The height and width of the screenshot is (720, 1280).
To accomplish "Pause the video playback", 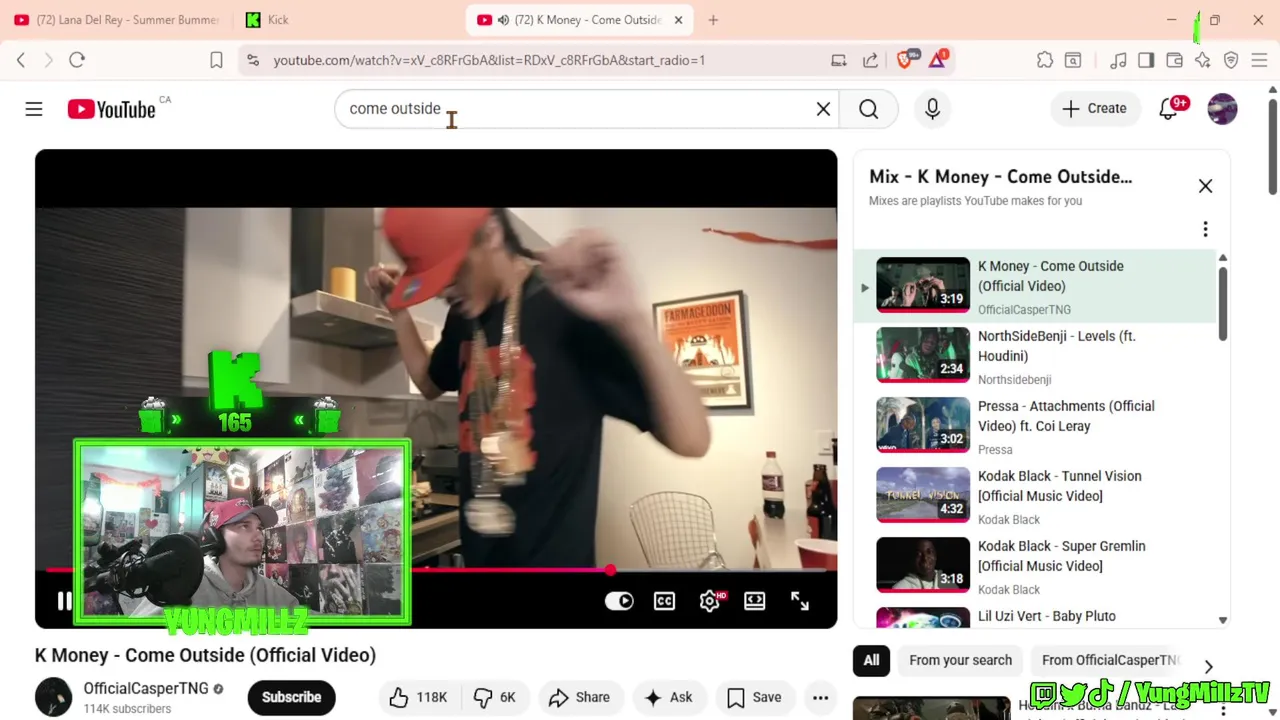I will click(64, 600).
